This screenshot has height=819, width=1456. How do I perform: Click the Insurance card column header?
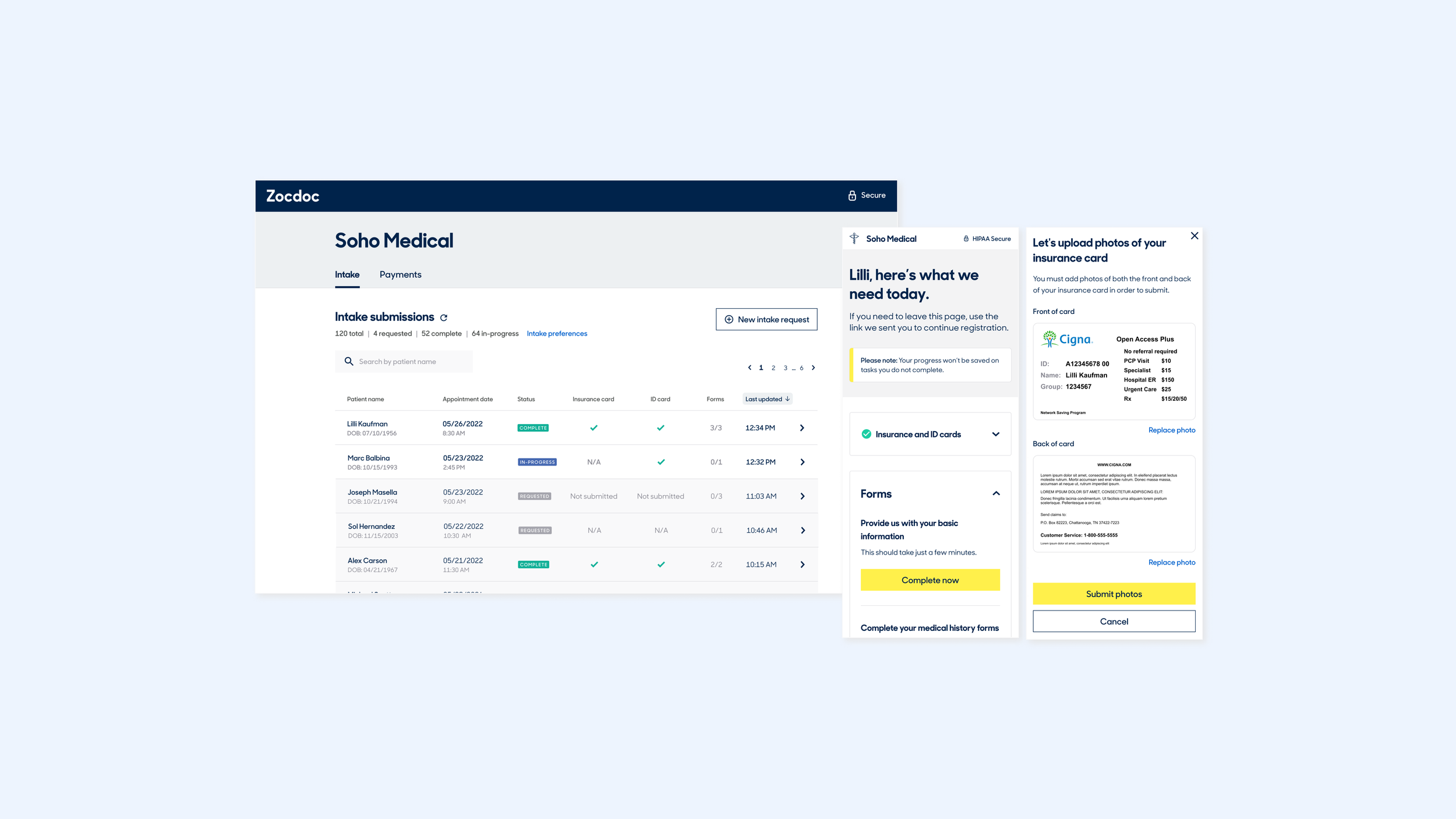click(x=593, y=399)
